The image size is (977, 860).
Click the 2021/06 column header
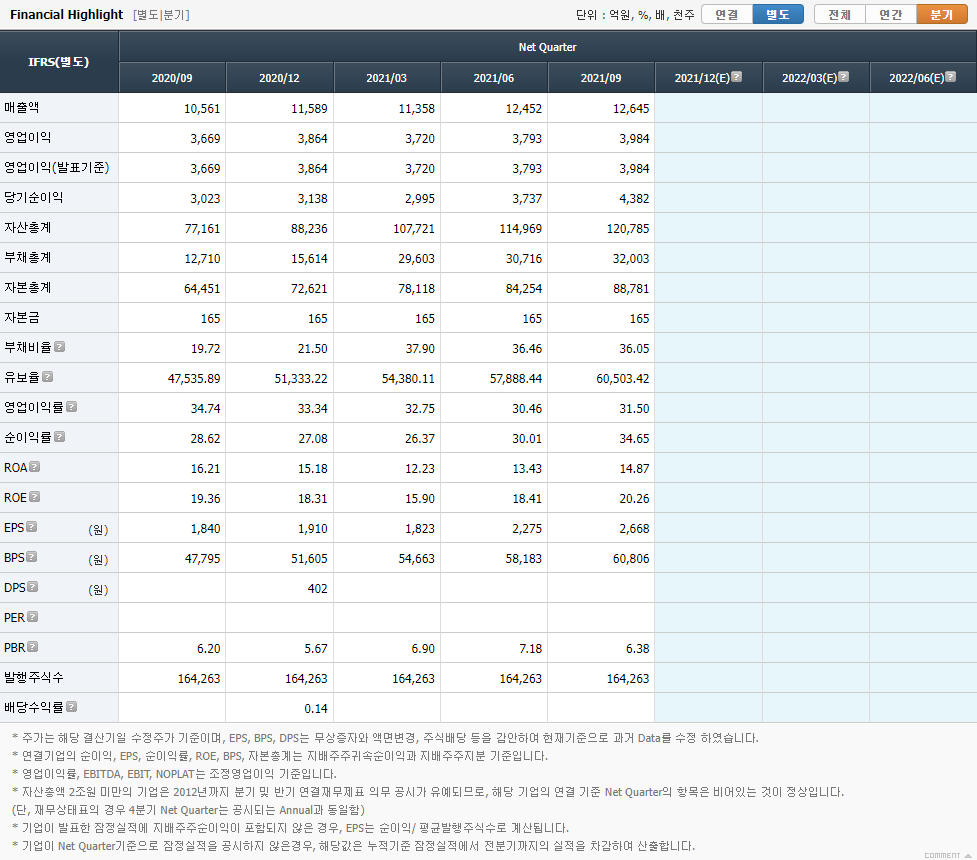click(493, 78)
